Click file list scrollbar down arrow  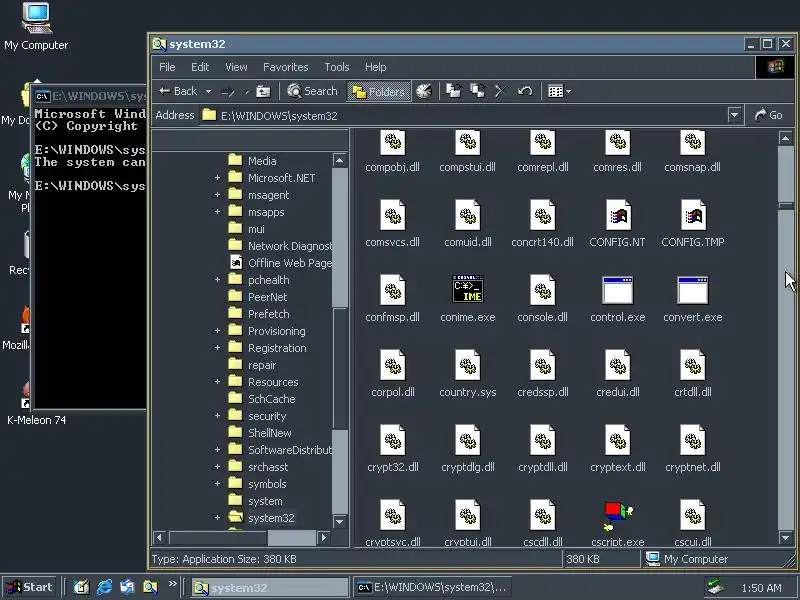[x=786, y=537]
